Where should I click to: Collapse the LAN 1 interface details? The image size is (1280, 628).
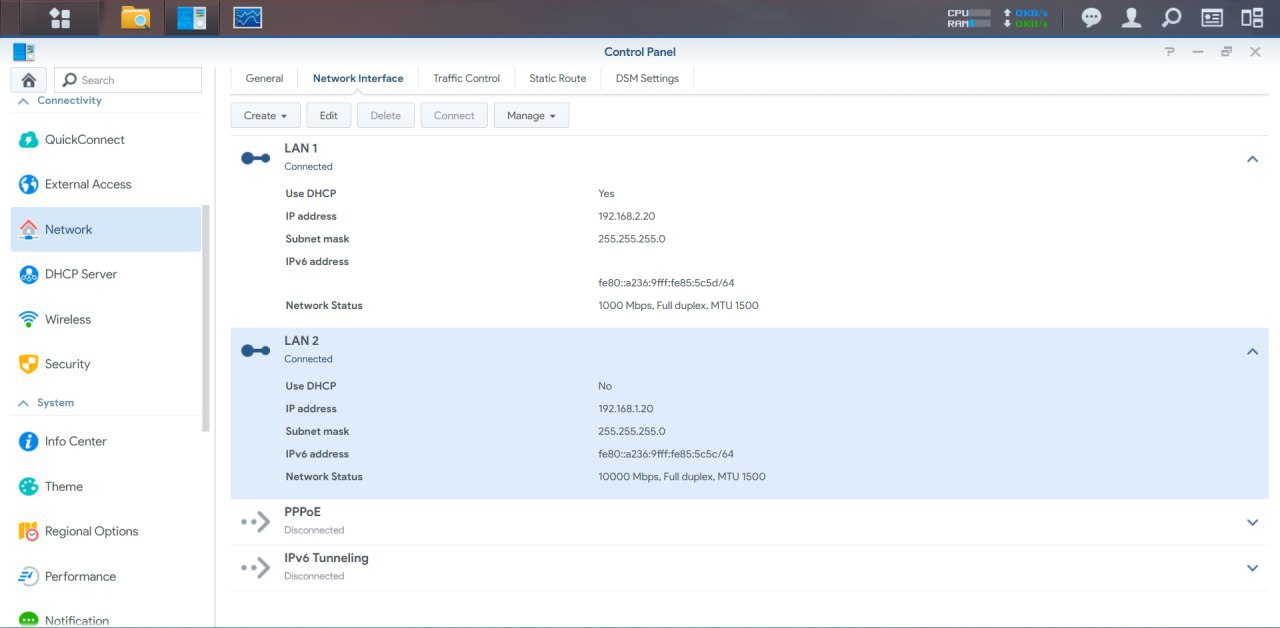pyautogui.click(x=1252, y=159)
